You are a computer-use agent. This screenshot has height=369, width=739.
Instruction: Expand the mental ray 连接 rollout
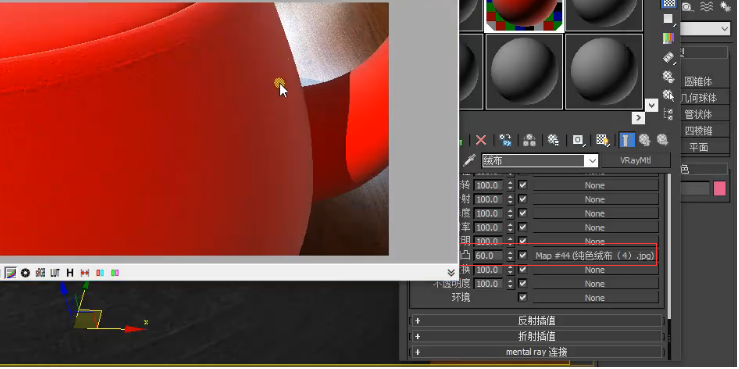tap(537, 352)
